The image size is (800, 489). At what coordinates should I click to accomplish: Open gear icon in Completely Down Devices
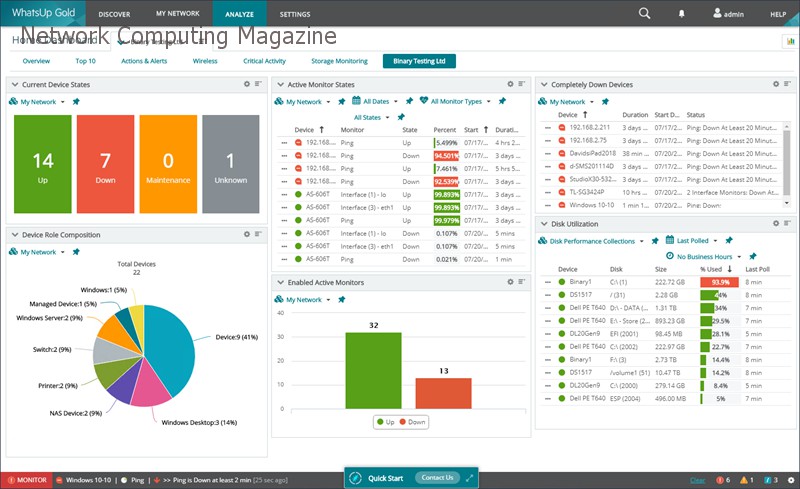coord(776,84)
